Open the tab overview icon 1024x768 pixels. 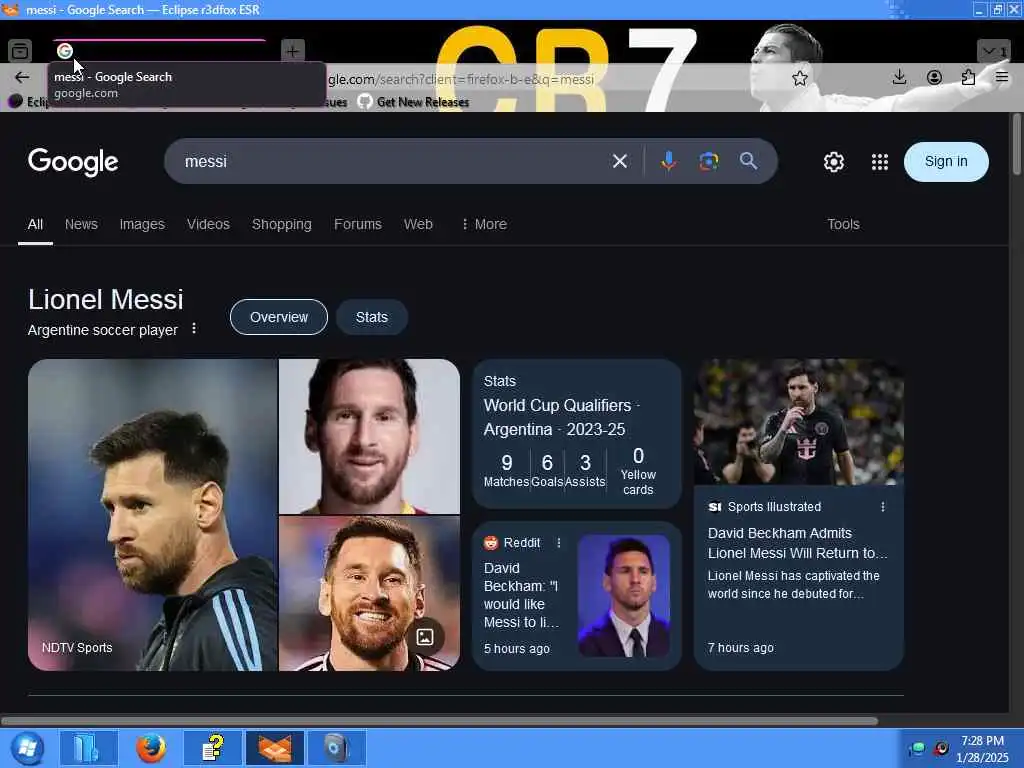[20, 50]
